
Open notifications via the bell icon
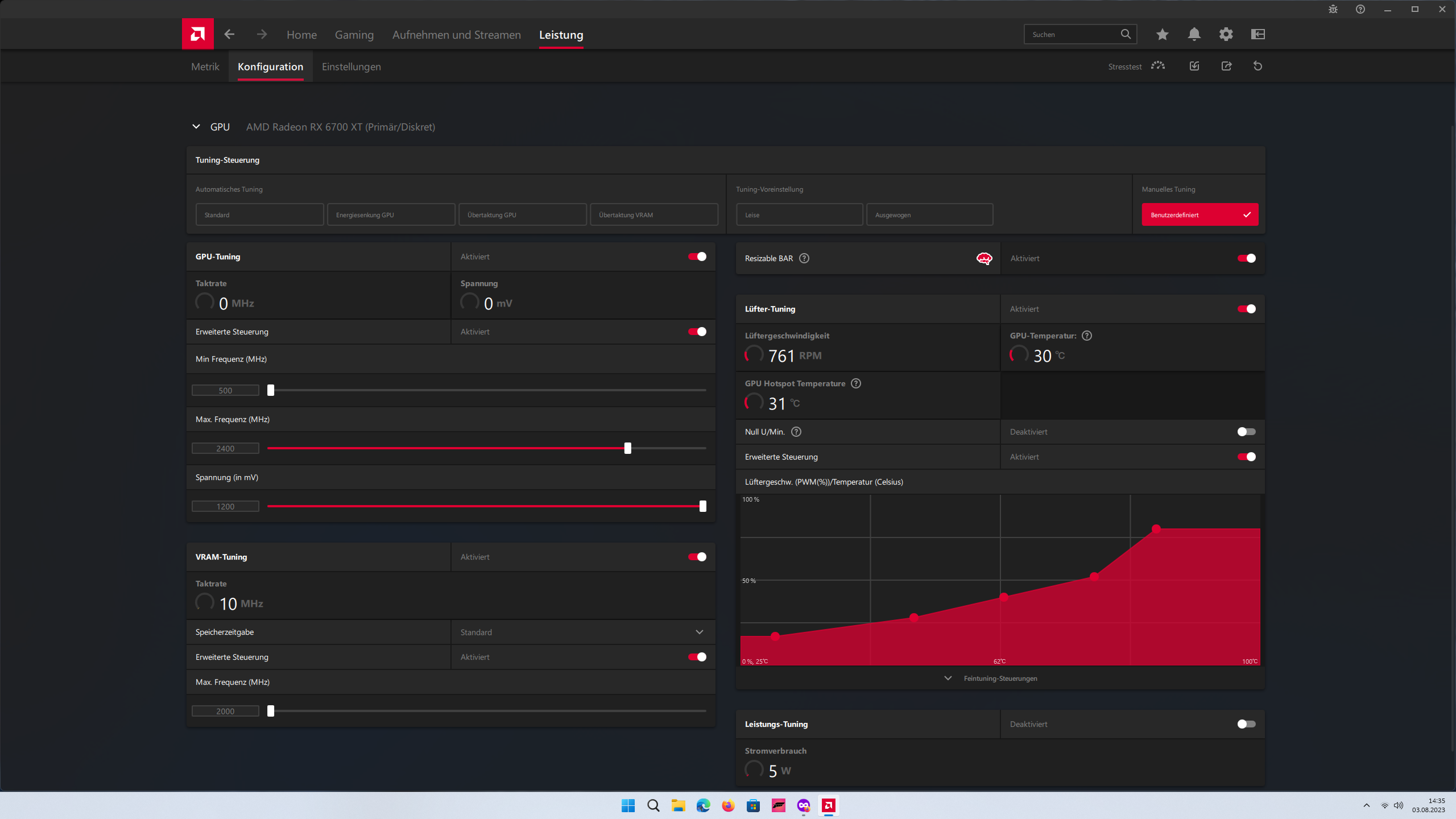(1194, 34)
